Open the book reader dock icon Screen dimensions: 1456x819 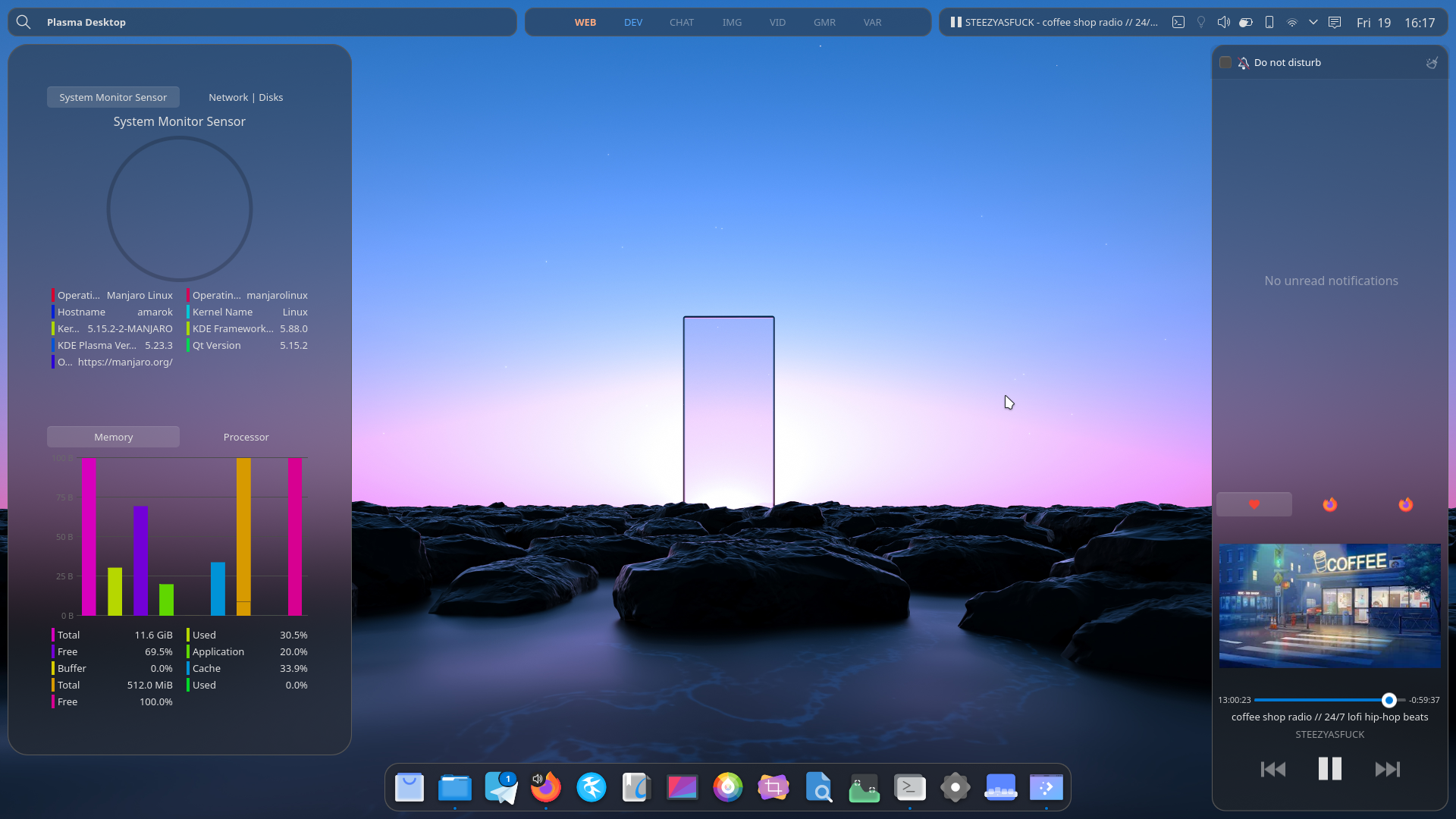637,787
